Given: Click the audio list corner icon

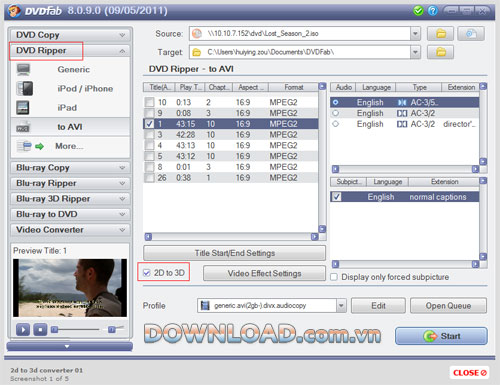Looking at the screenshot, I should (x=483, y=87).
